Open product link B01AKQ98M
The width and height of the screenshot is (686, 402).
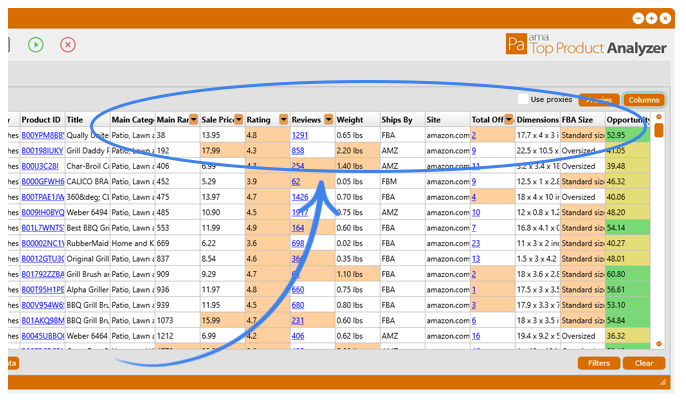pyautogui.click(x=43, y=321)
